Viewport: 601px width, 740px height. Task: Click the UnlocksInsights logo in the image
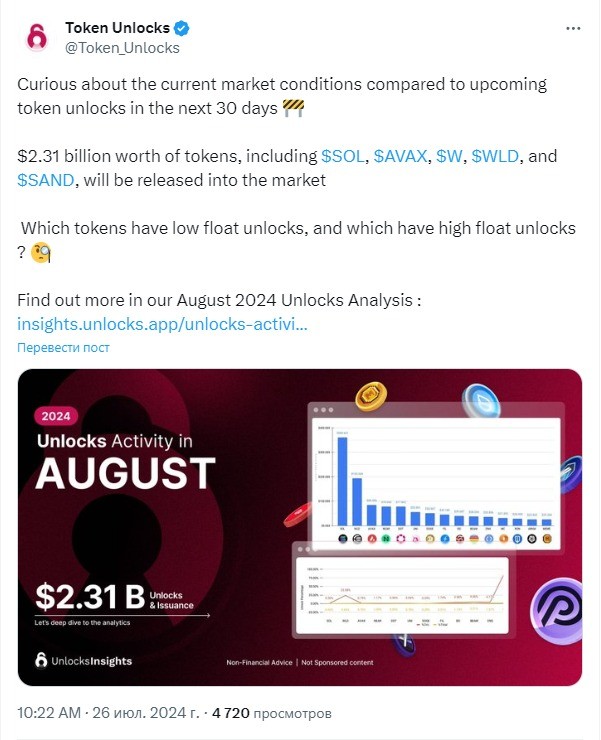[x=84, y=661]
